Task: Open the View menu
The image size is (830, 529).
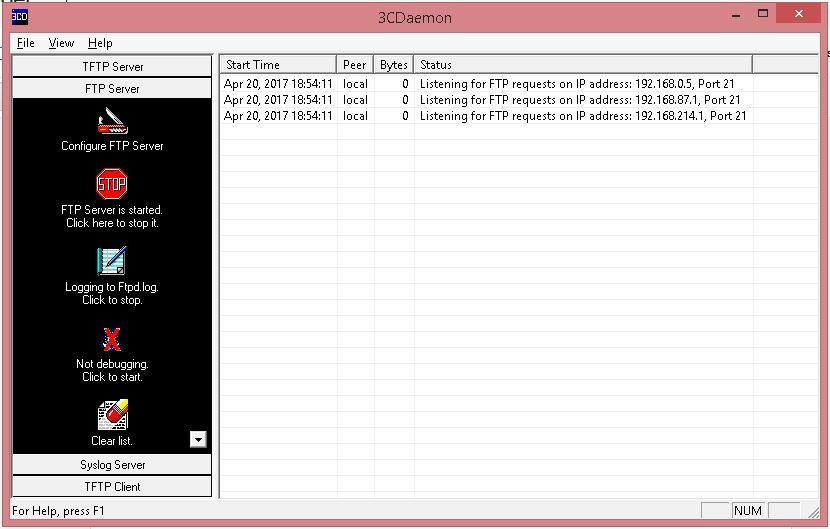Action: [x=61, y=43]
